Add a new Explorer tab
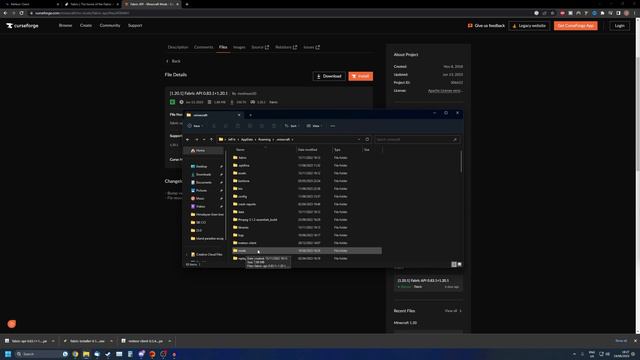This screenshot has height=360, width=640. click(250, 115)
